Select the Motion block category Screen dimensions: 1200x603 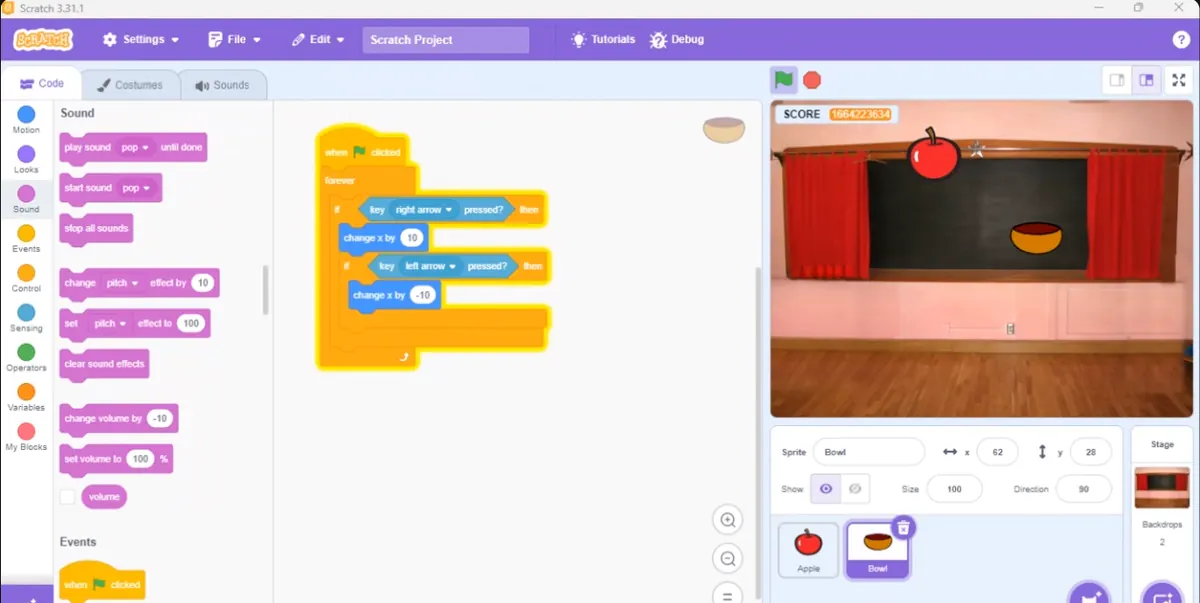click(26, 120)
